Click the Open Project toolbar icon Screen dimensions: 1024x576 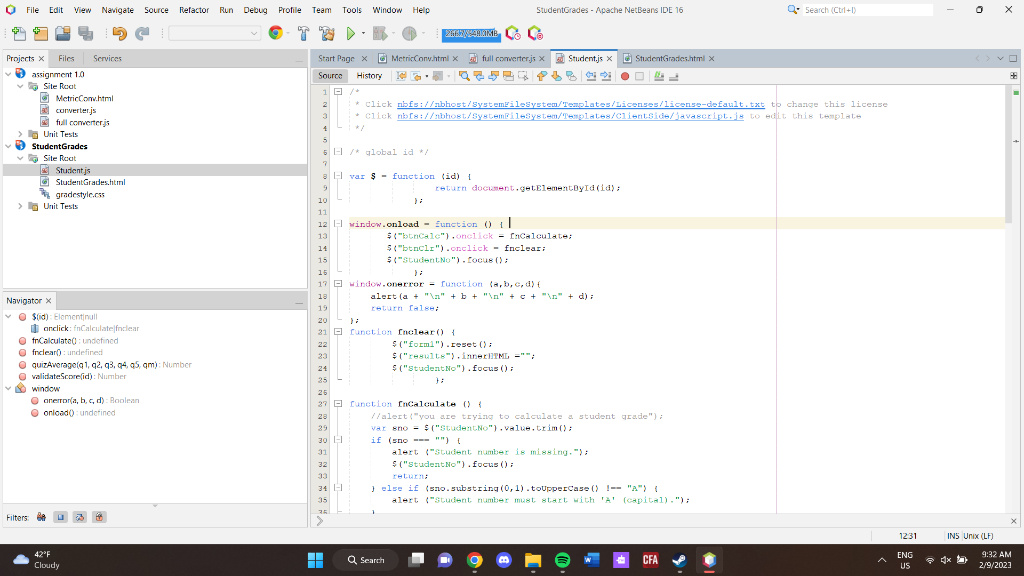[x=63, y=34]
